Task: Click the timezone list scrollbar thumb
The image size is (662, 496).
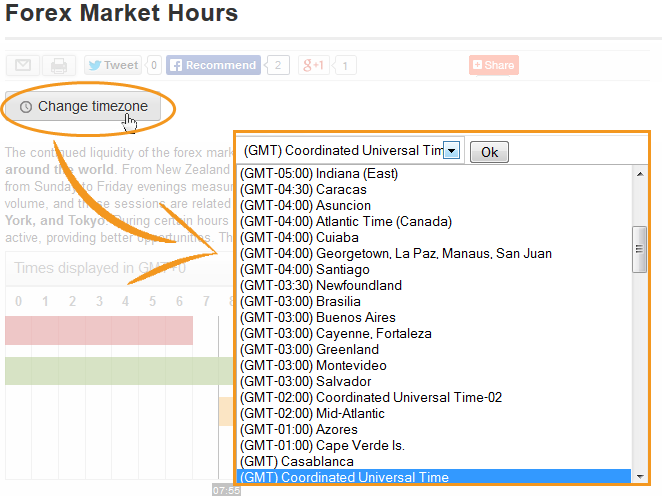Action: click(x=640, y=249)
